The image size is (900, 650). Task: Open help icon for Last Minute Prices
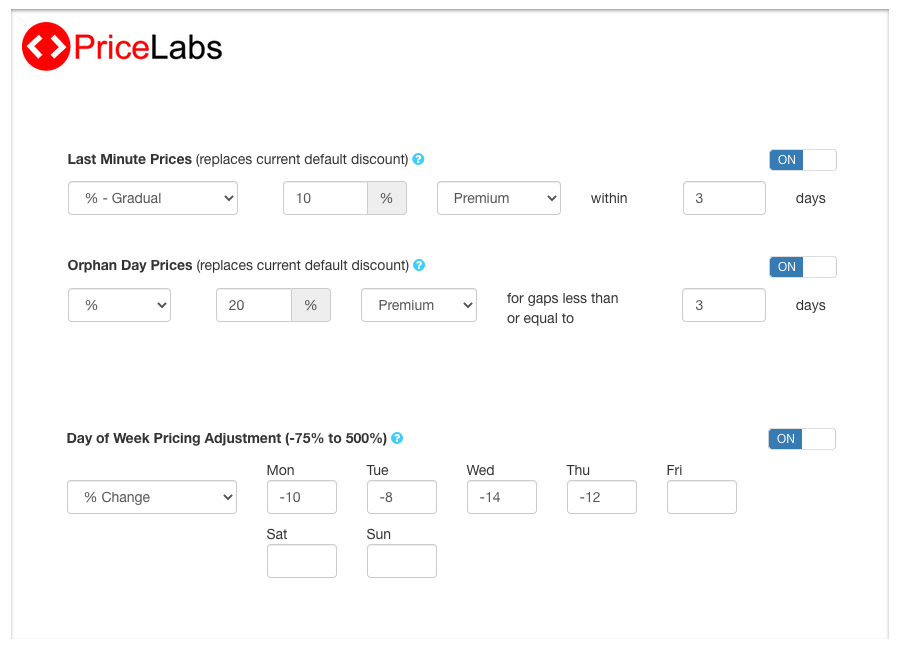click(x=418, y=159)
